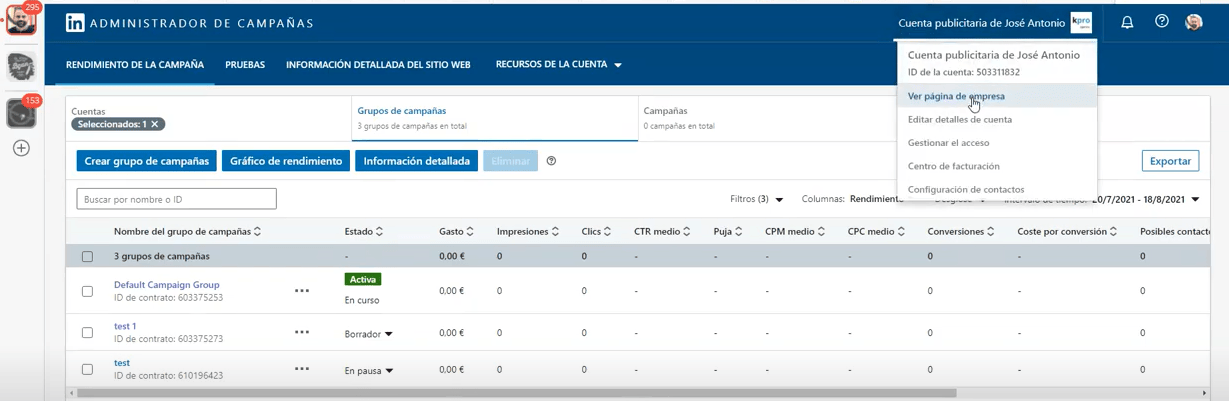The height and width of the screenshot is (401, 1229).
Task: Click the kpro company logo
Action: 1081,22
